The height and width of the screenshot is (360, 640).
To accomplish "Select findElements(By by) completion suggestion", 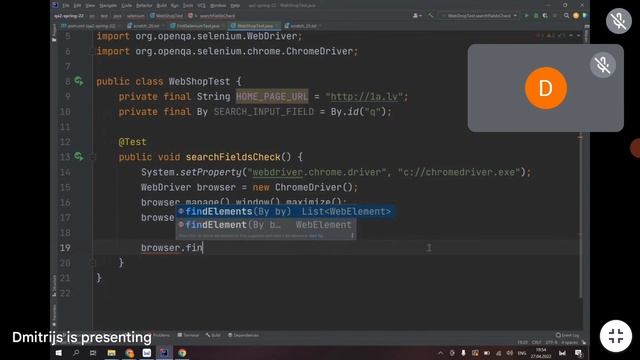I will pyautogui.click(x=285, y=211).
